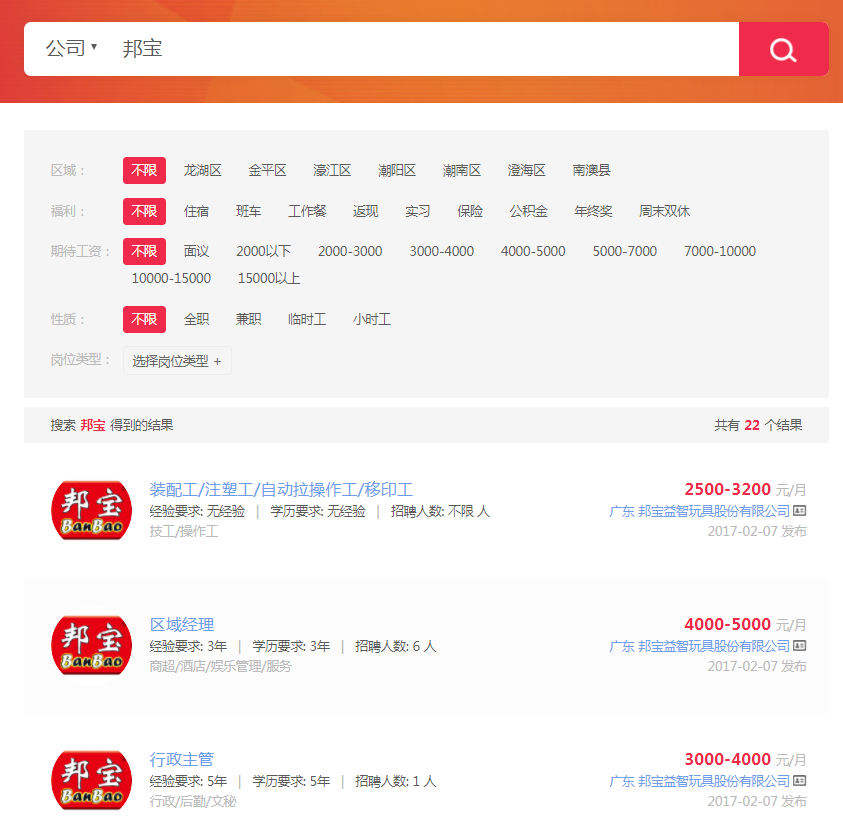Select the 7000-10000 salary range

tap(720, 252)
